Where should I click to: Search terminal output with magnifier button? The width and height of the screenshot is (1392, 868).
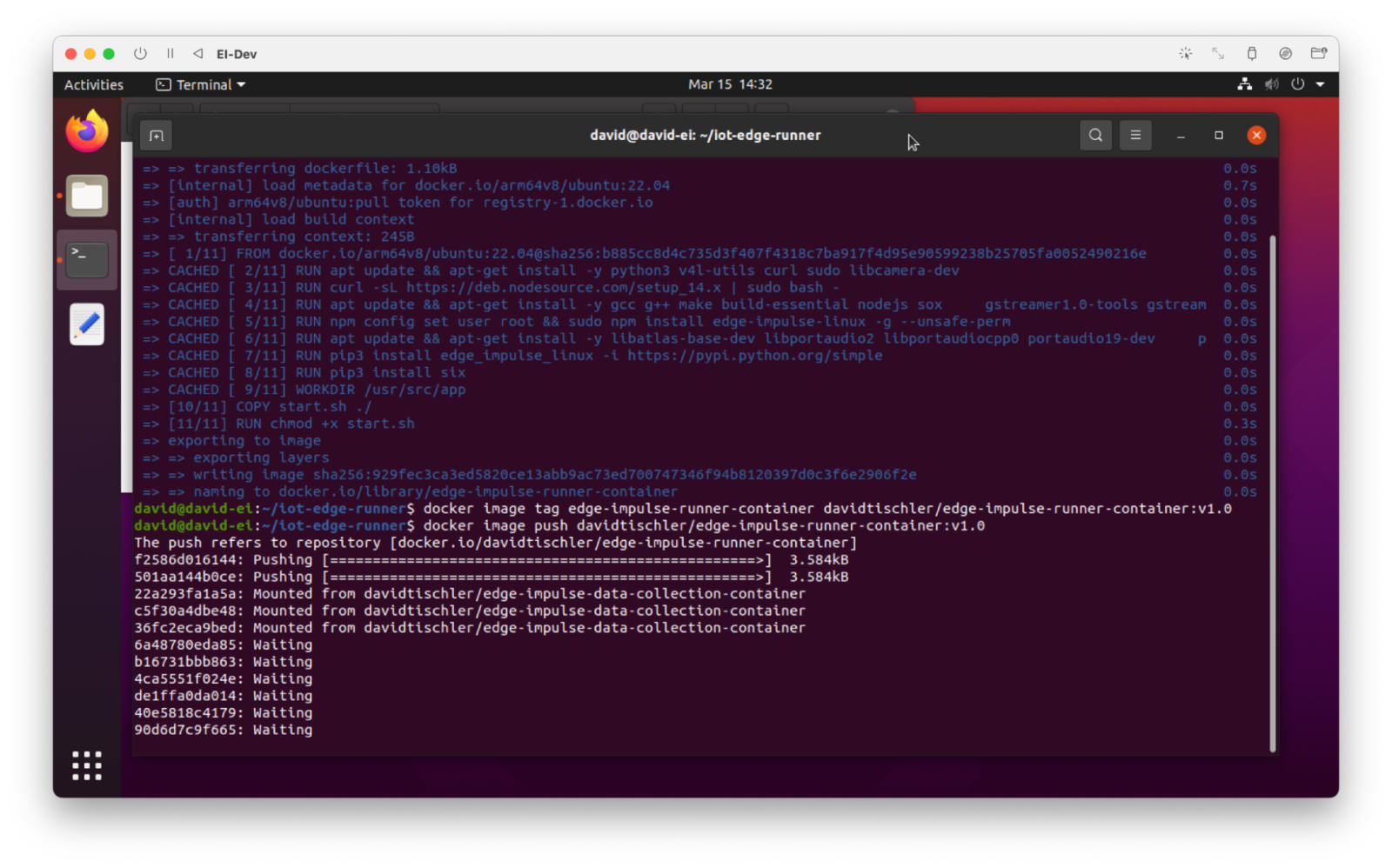(1095, 135)
